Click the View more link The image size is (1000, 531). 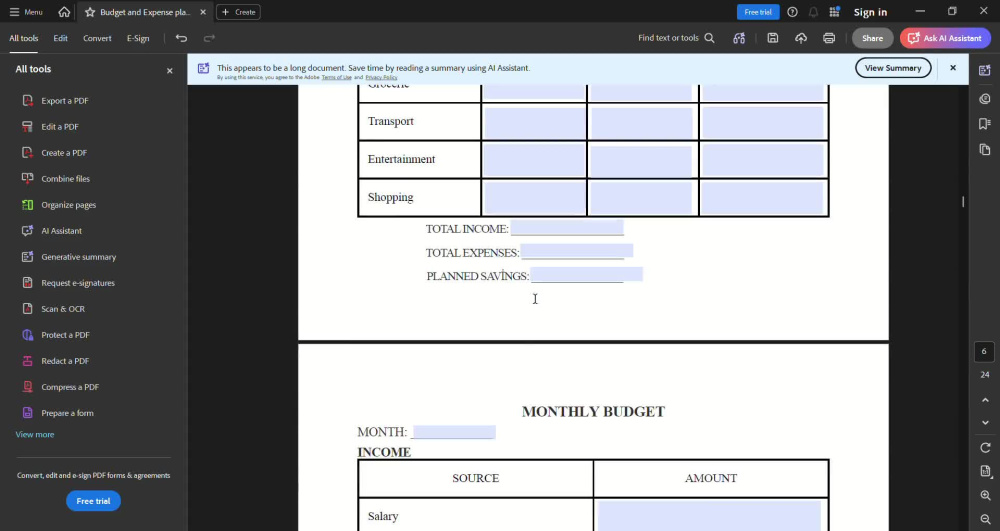34,435
